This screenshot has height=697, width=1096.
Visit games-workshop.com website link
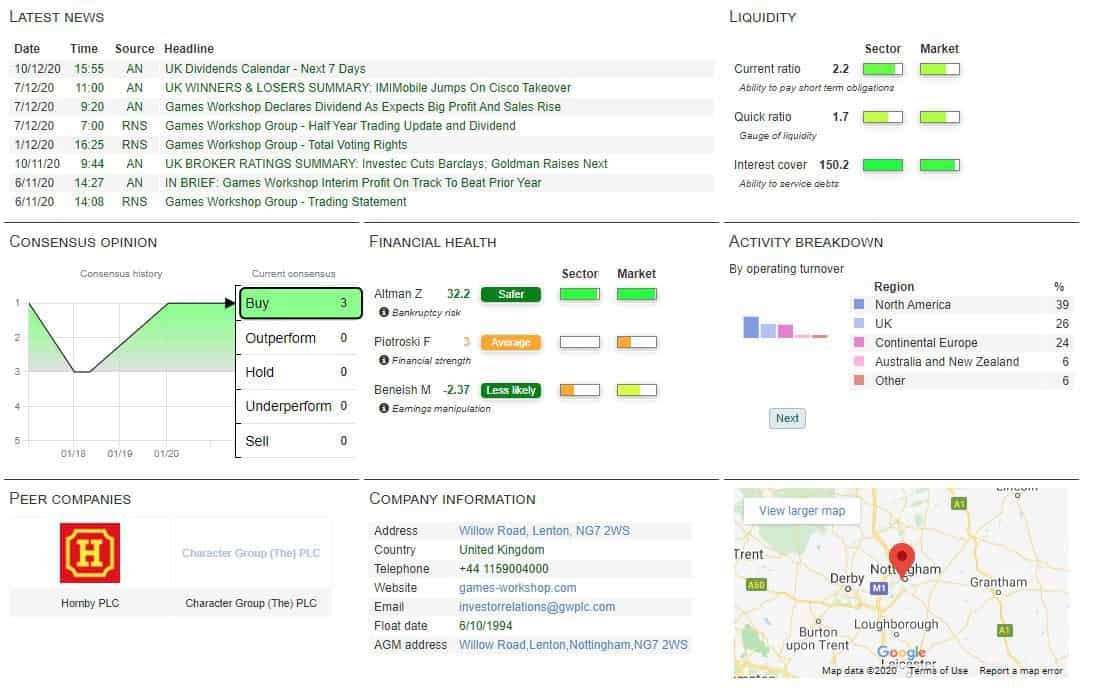(x=518, y=588)
